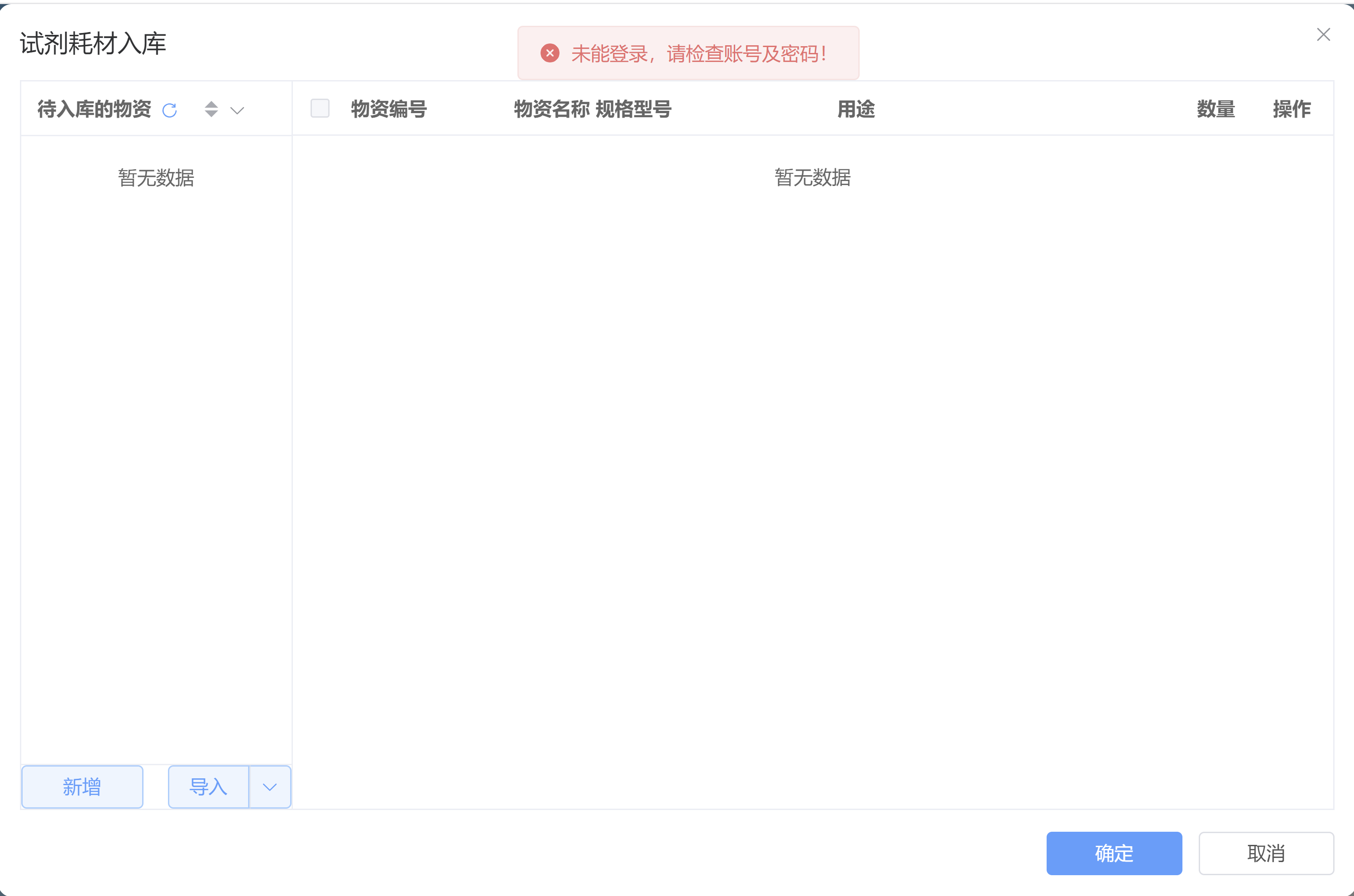Click the 用途 column header
The width and height of the screenshot is (1354, 896).
coord(856,109)
